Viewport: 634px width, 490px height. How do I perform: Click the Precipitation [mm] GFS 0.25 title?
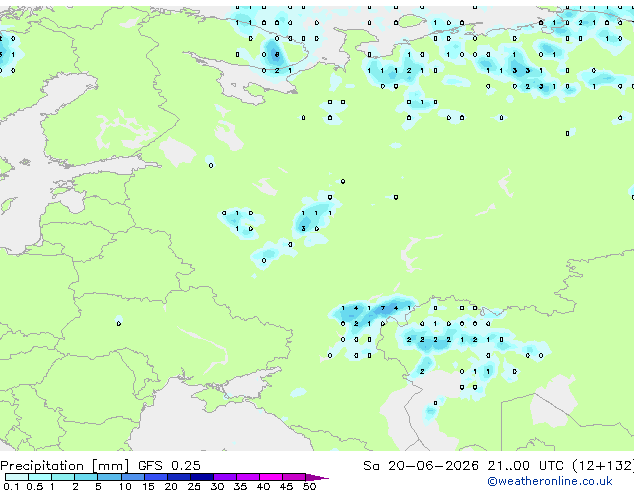click(x=100, y=466)
